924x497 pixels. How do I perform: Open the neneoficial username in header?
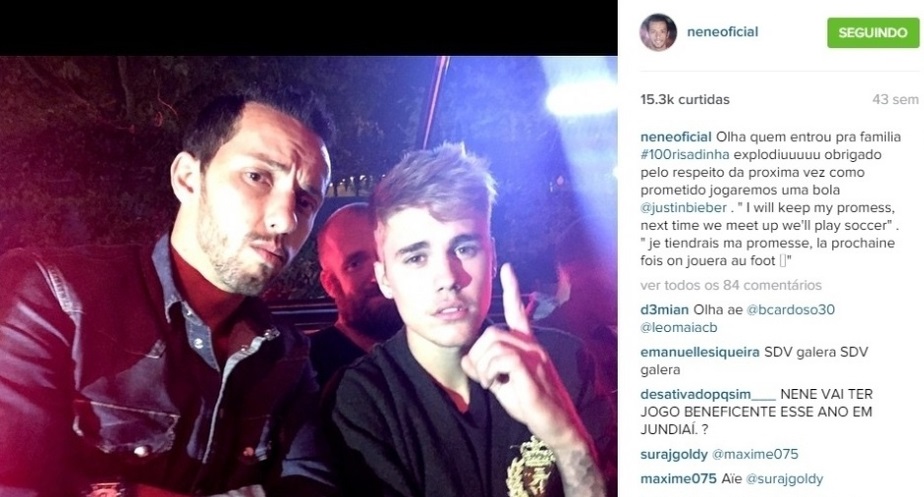click(722, 32)
